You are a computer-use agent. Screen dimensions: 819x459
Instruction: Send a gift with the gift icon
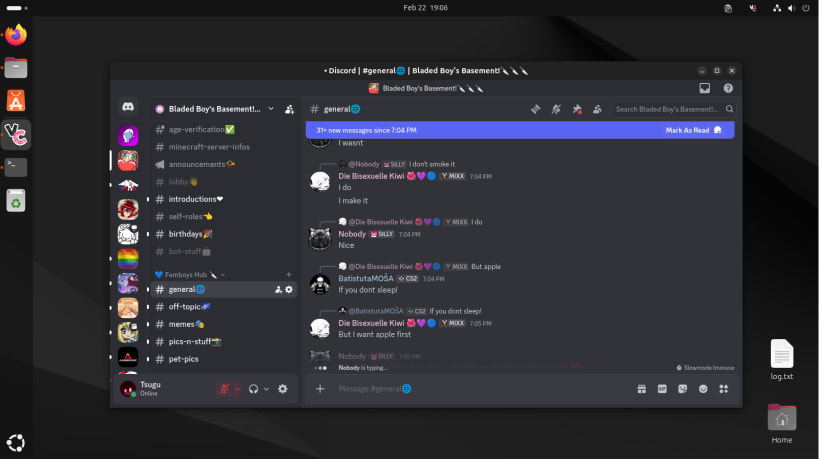[641, 389]
